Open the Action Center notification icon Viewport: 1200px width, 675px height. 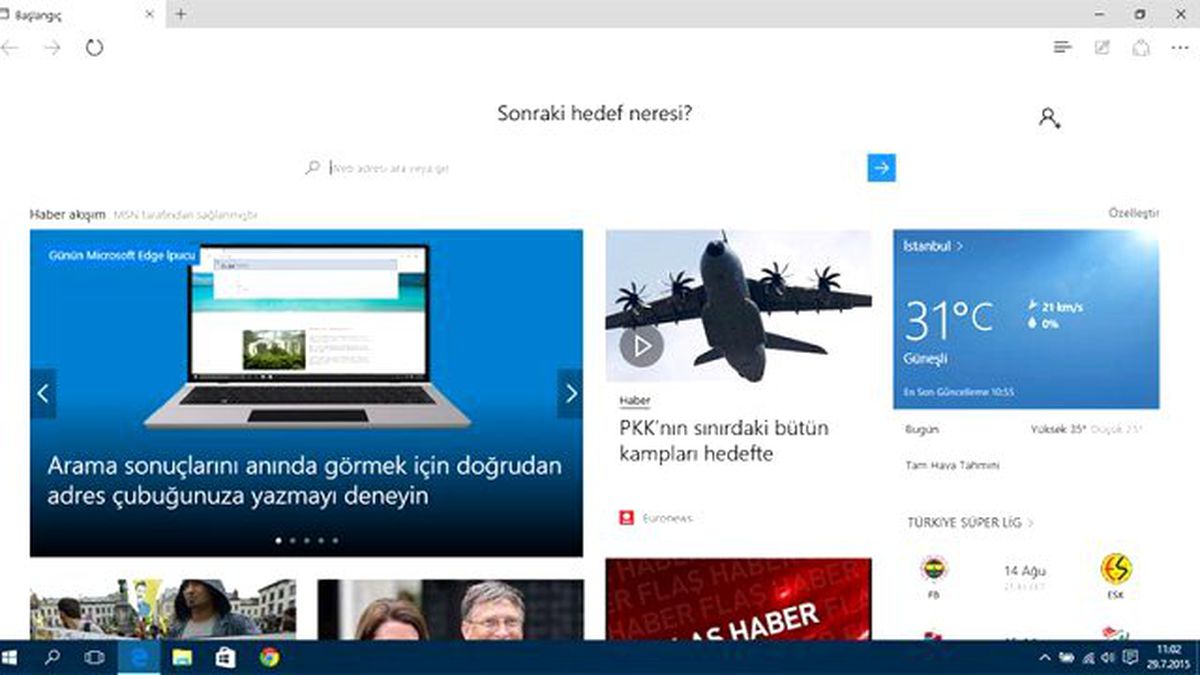click(x=1130, y=658)
